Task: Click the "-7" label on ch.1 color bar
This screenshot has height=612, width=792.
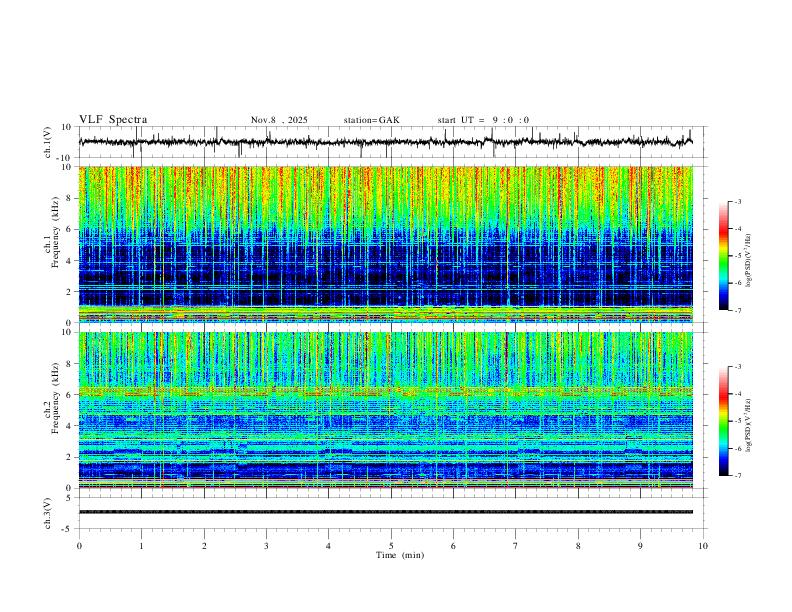Action: 737,311
